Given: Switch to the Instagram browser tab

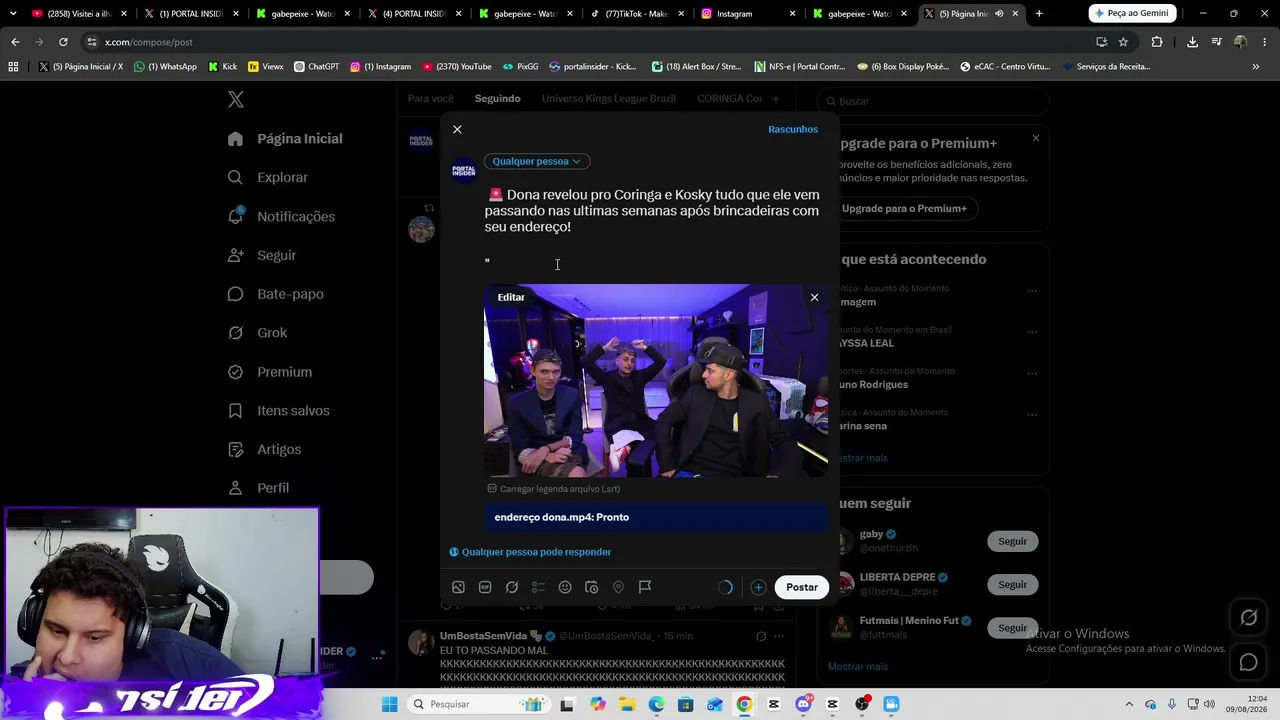Looking at the screenshot, I should 747,14.
